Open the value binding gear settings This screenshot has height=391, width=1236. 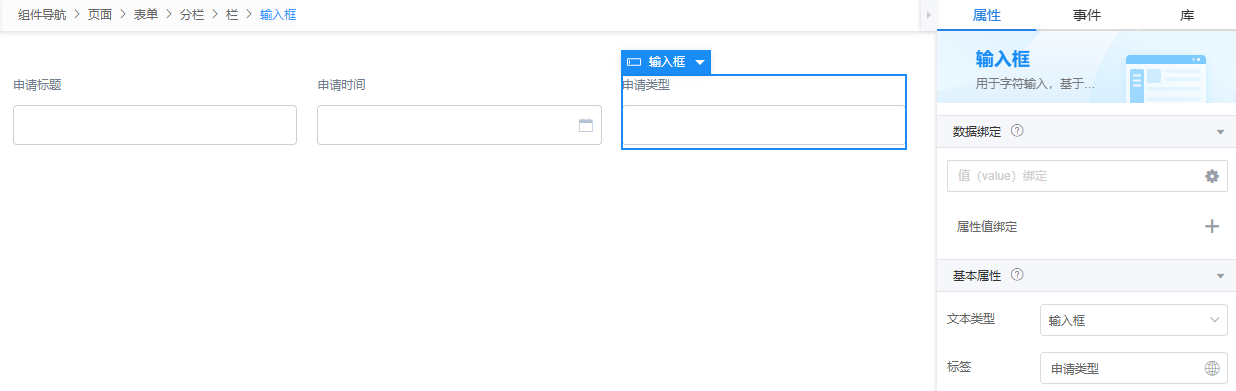(1212, 176)
